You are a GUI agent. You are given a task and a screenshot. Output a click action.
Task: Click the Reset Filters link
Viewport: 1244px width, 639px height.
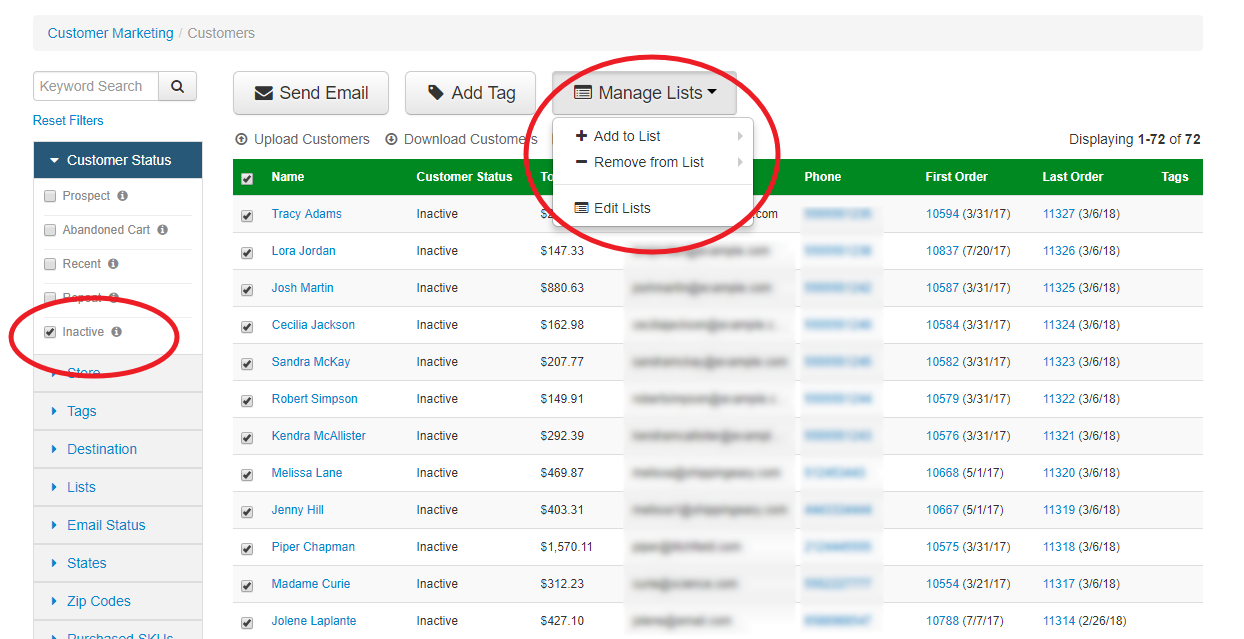68,120
